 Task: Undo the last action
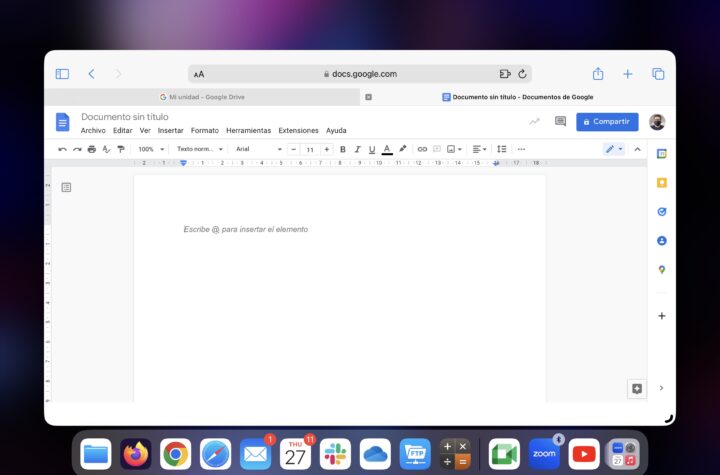62,149
